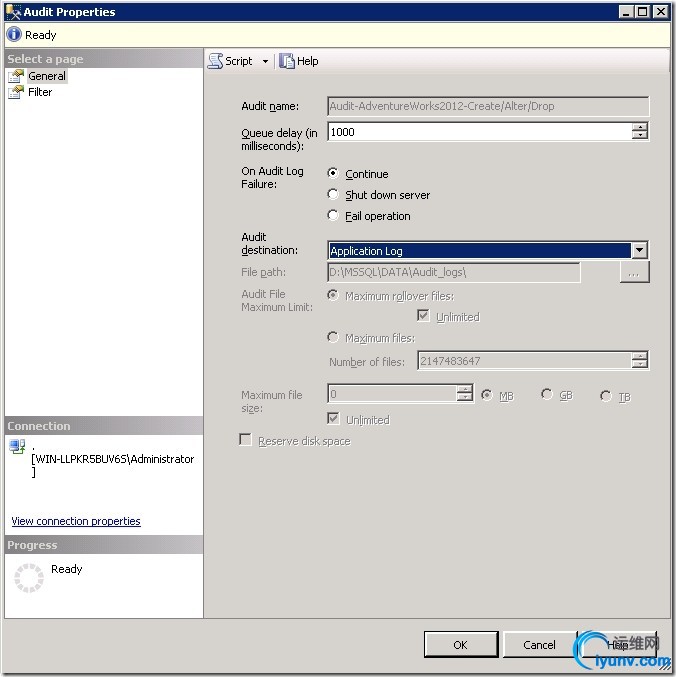Screen dimensions: 676x677
Task: Click the Connection section header
Action: pos(104,426)
